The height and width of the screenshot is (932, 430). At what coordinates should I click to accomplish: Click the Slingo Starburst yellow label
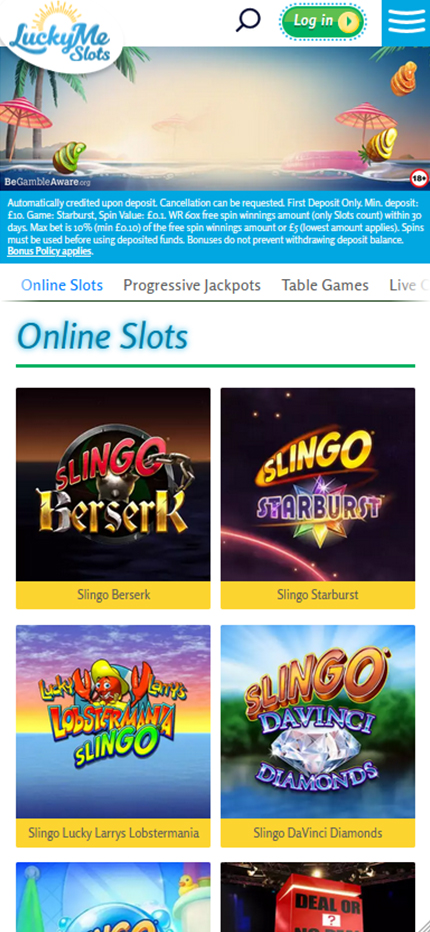coord(318,595)
